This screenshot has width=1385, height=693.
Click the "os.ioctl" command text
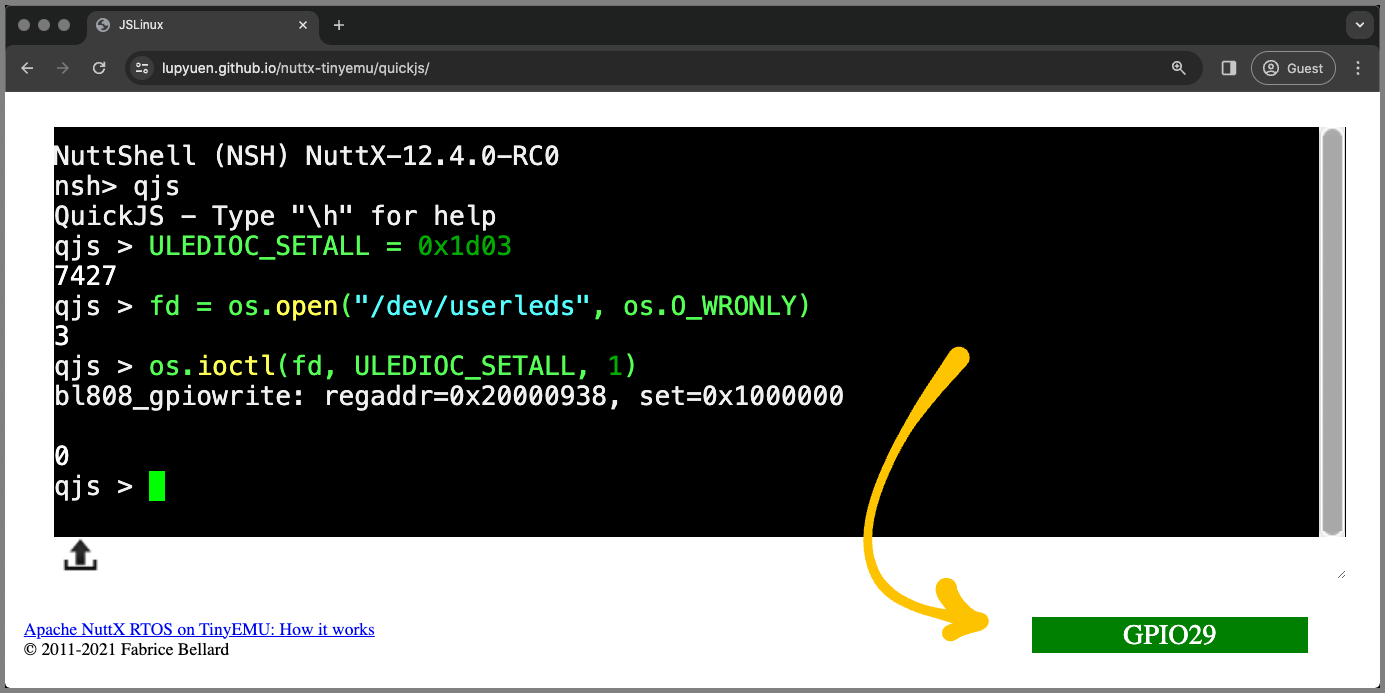(211, 366)
